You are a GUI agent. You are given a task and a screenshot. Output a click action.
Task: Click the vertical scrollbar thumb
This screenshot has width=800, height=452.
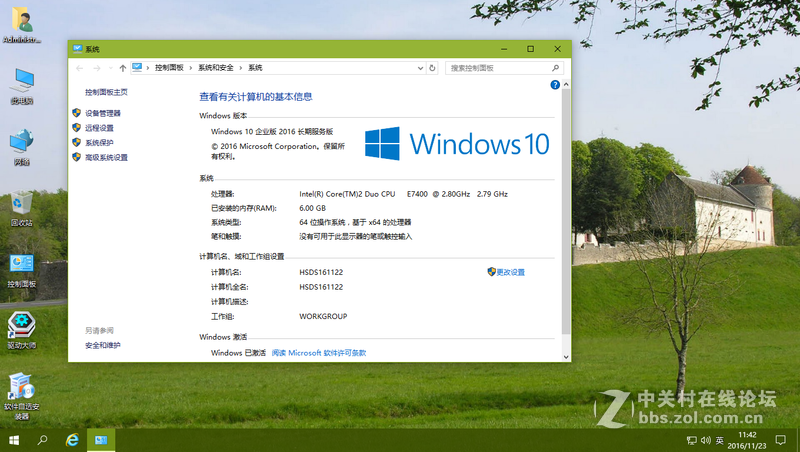tap(566, 212)
